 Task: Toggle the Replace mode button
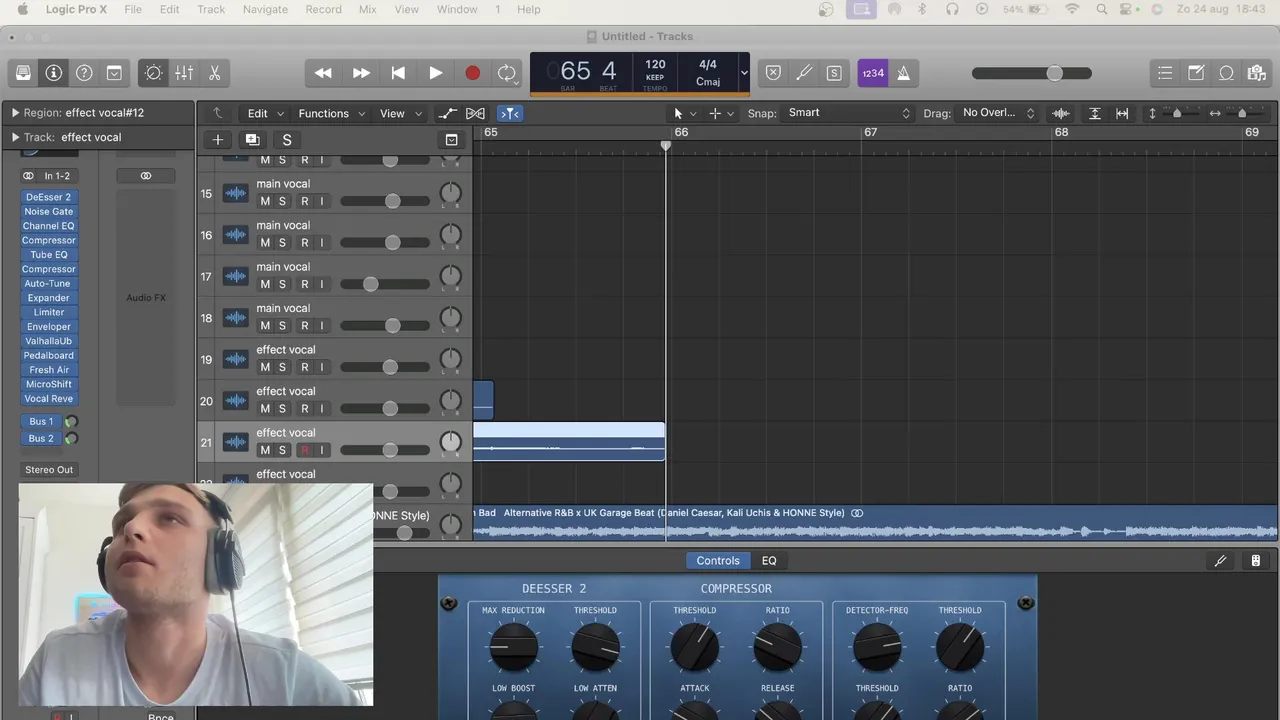[773, 73]
